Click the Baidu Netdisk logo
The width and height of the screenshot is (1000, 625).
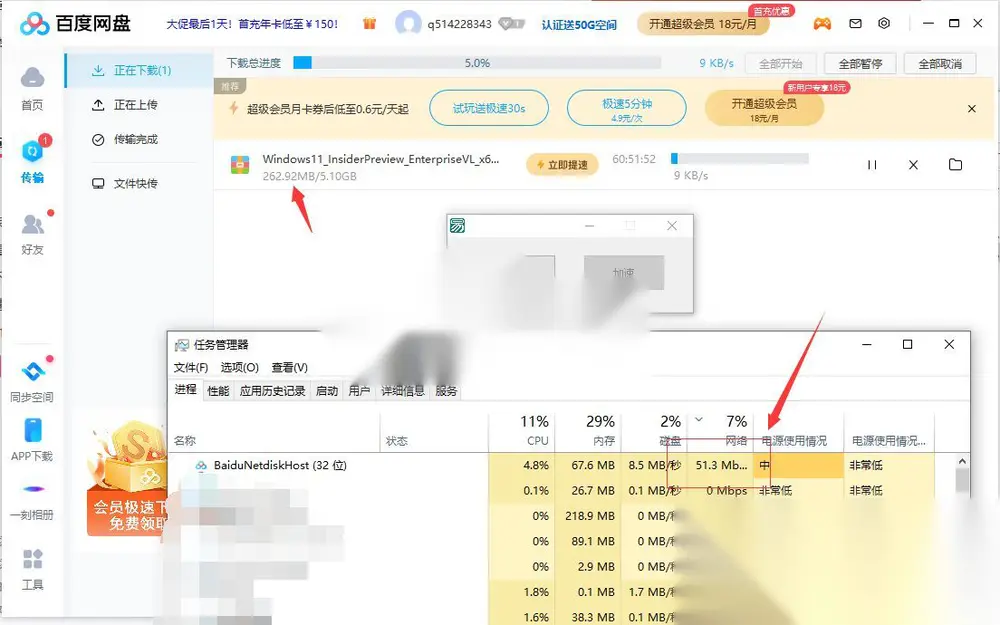click(x=75, y=24)
